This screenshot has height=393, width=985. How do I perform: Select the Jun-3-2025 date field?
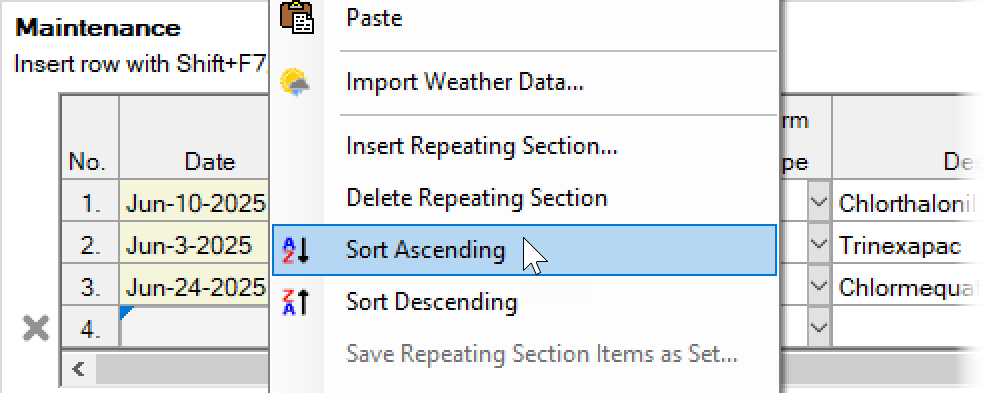pyautogui.click(x=194, y=244)
